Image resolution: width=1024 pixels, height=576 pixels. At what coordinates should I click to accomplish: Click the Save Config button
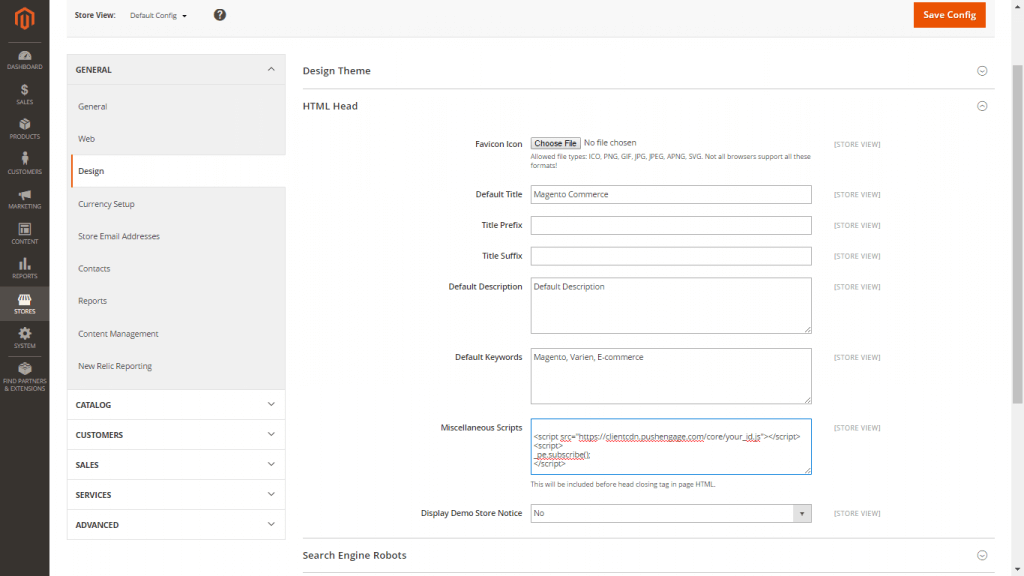pyautogui.click(x=949, y=15)
